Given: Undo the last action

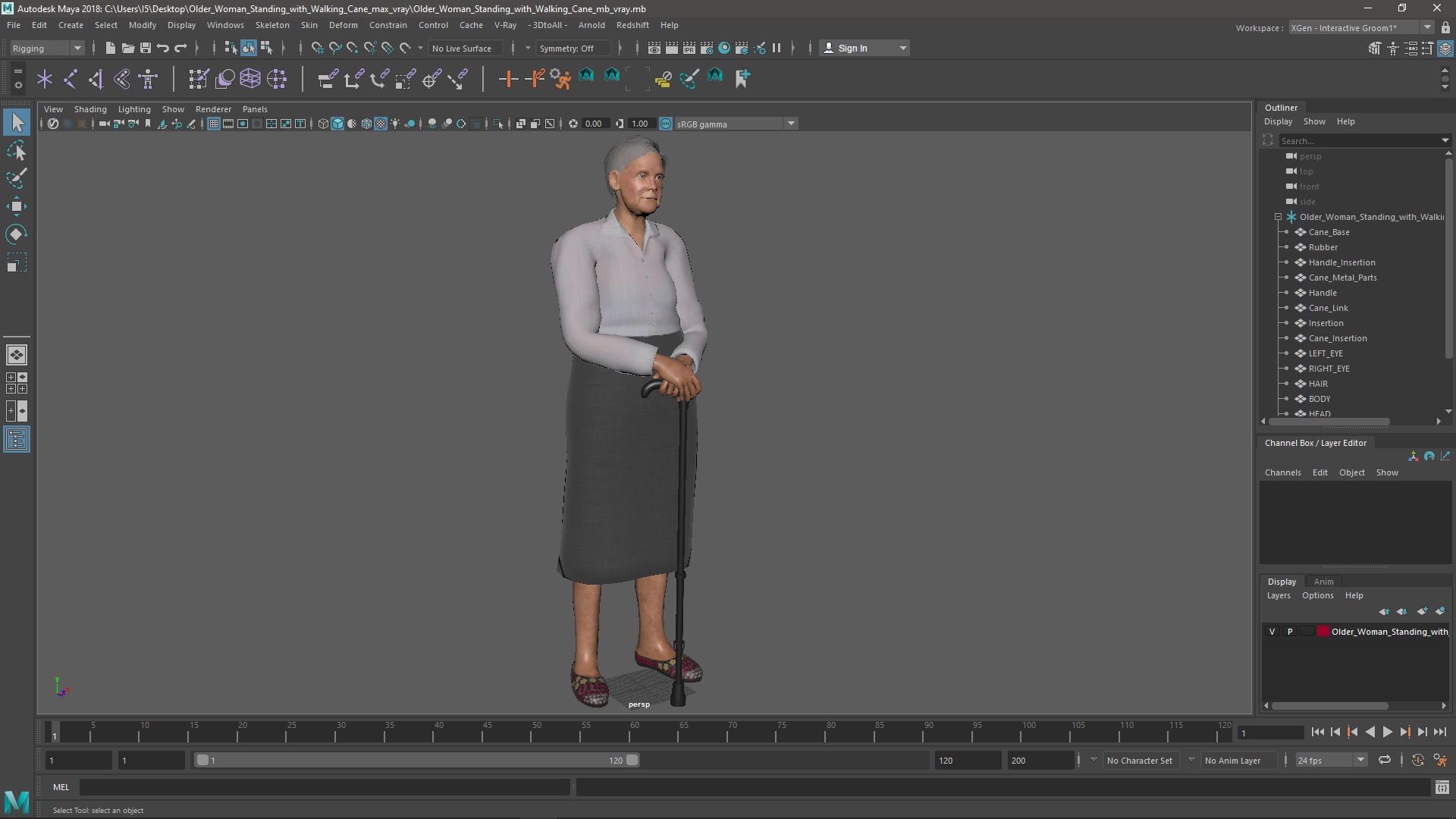Looking at the screenshot, I should 163,48.
